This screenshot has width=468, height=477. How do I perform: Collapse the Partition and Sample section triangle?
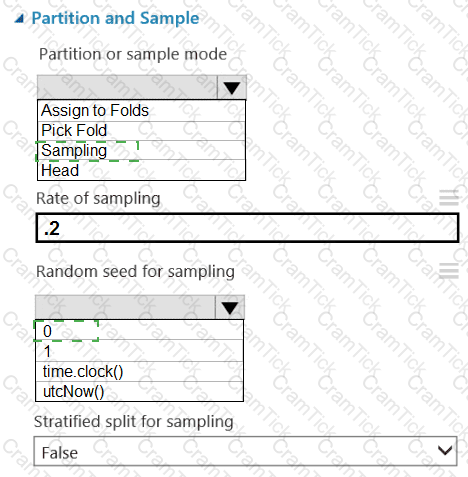coord(19,18)
